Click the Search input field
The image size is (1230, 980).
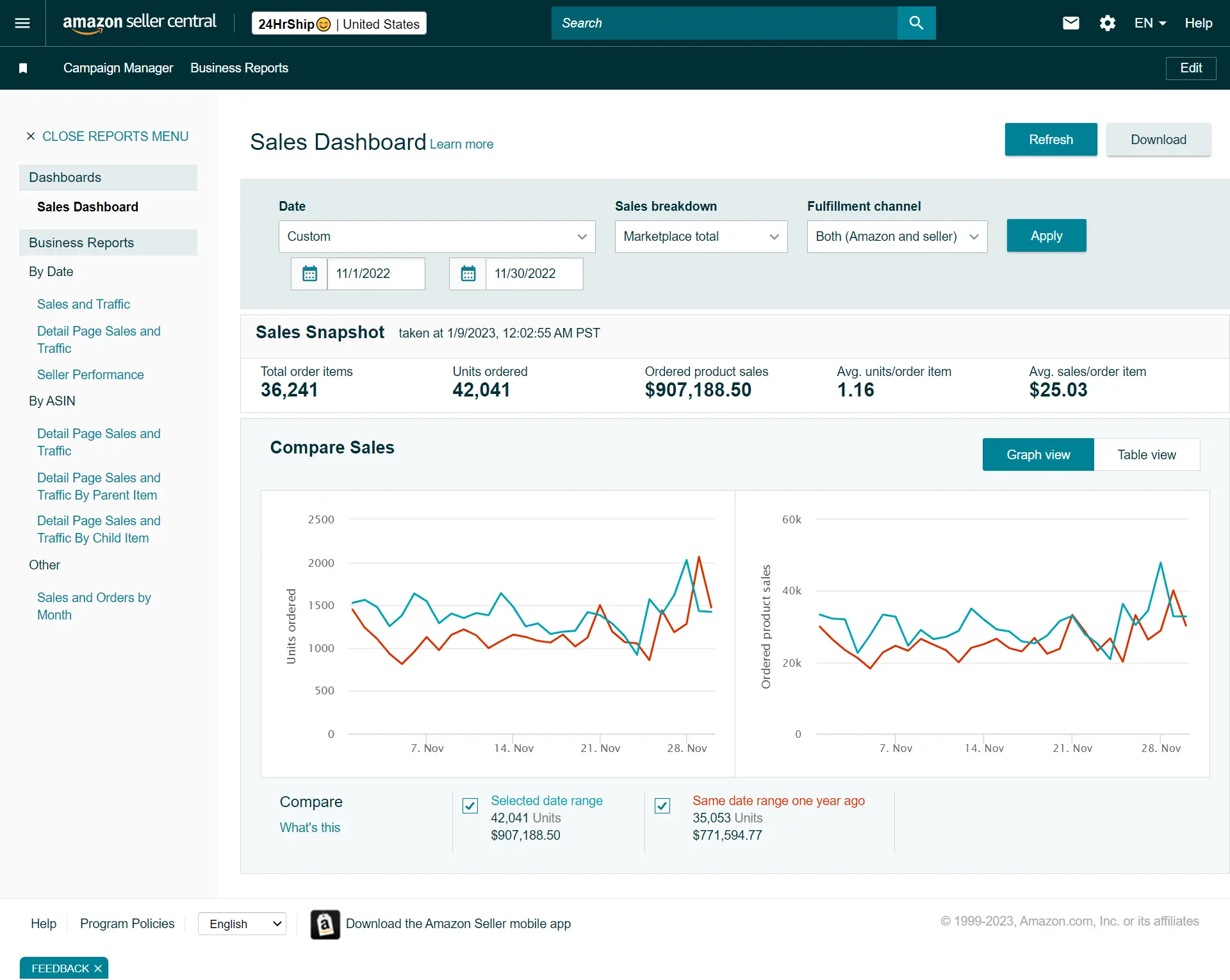tap(724, 23)
